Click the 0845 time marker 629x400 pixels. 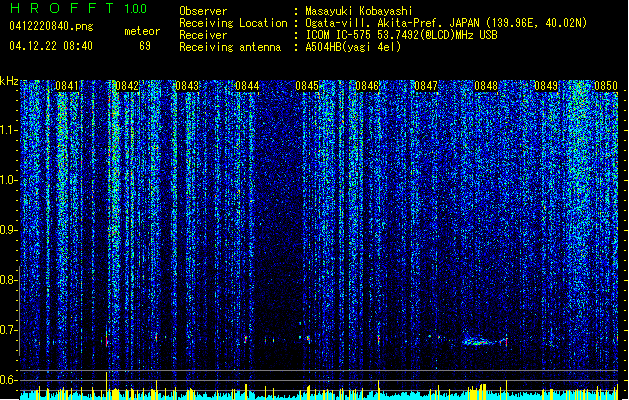coord(307,86)
